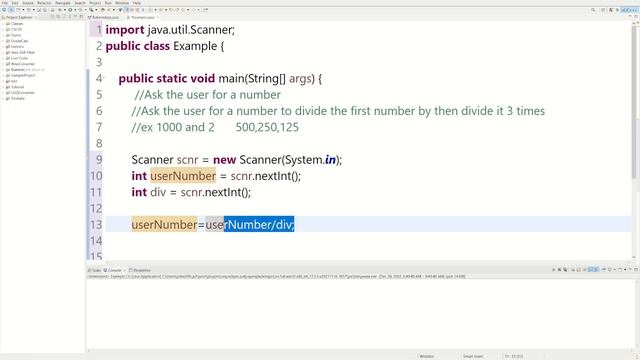Image resolution: width=640 pixels, height=360 pixels.
Task: Click '500,250,125' in line 7 comment
Action: pos(267,127)
